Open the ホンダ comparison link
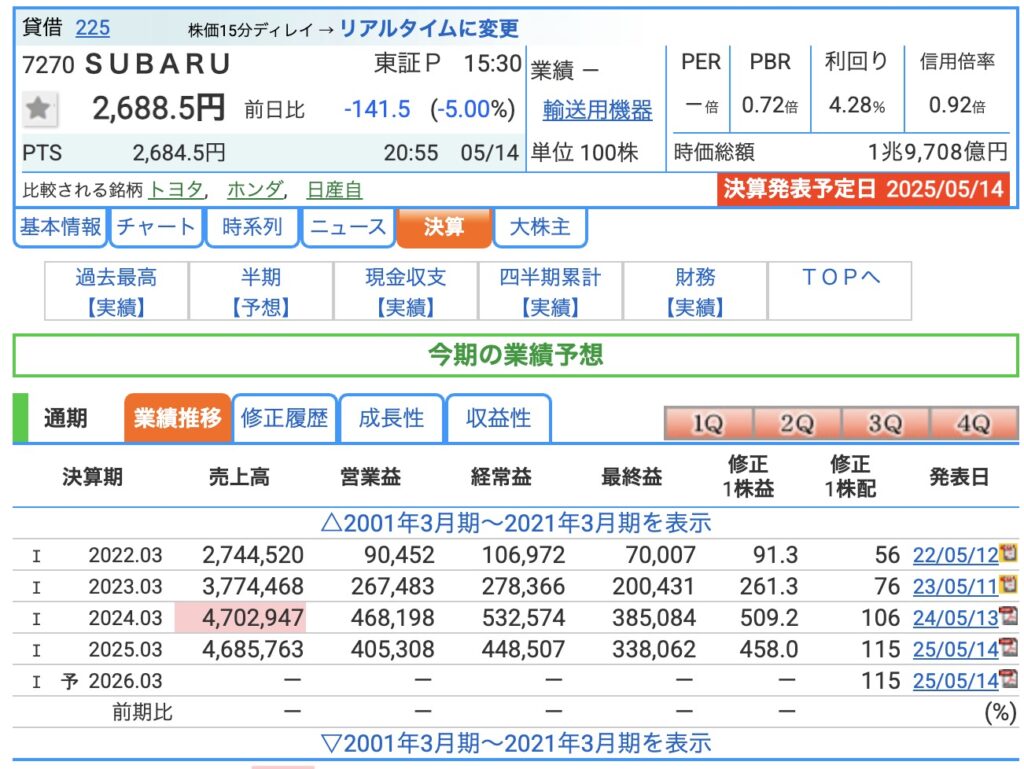Screen dimensions: 1024x769 (x=255, y=190)
